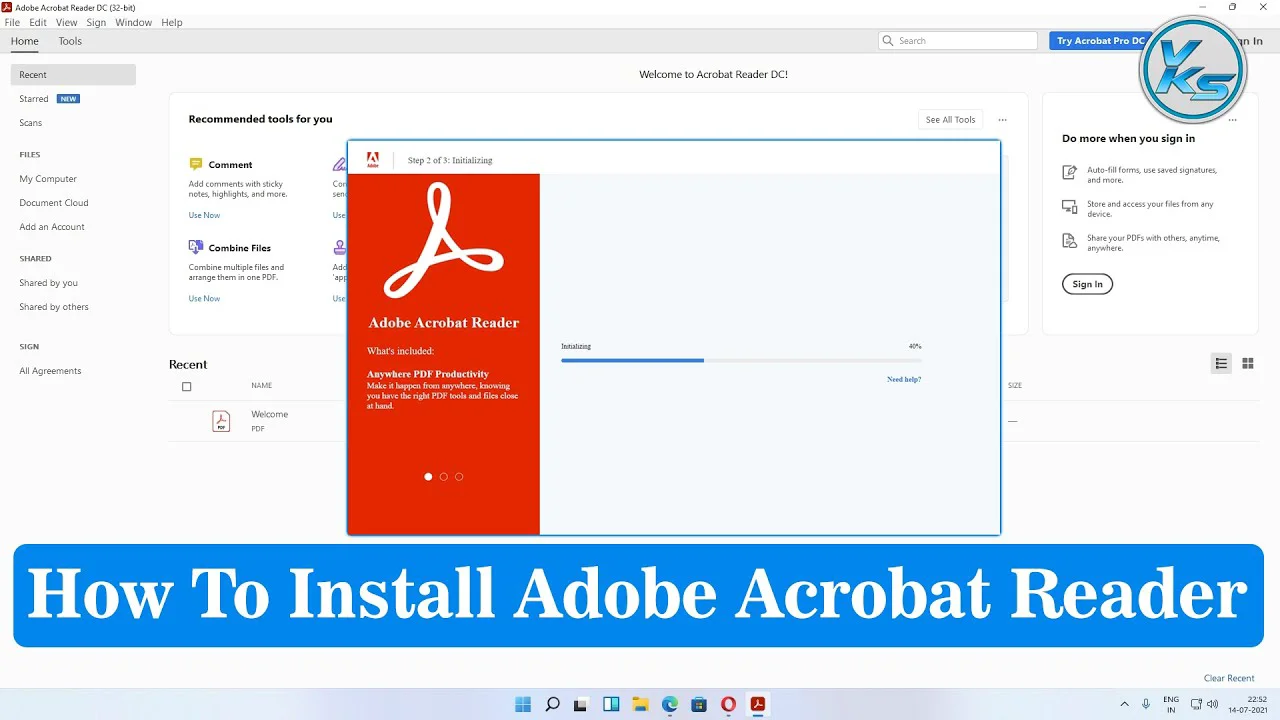Switch Recent files to grid view
The image size is (1280, 720).
tap(1248, 363)
